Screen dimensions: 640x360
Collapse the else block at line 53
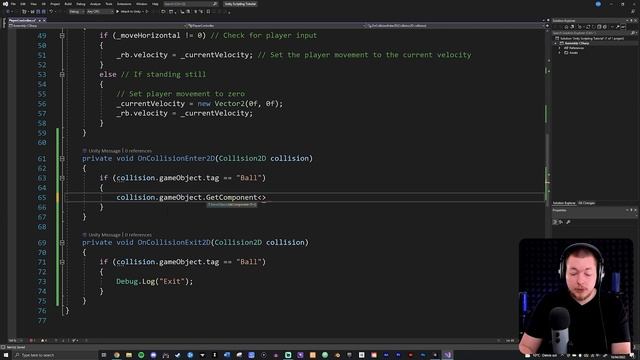(62, 74)
